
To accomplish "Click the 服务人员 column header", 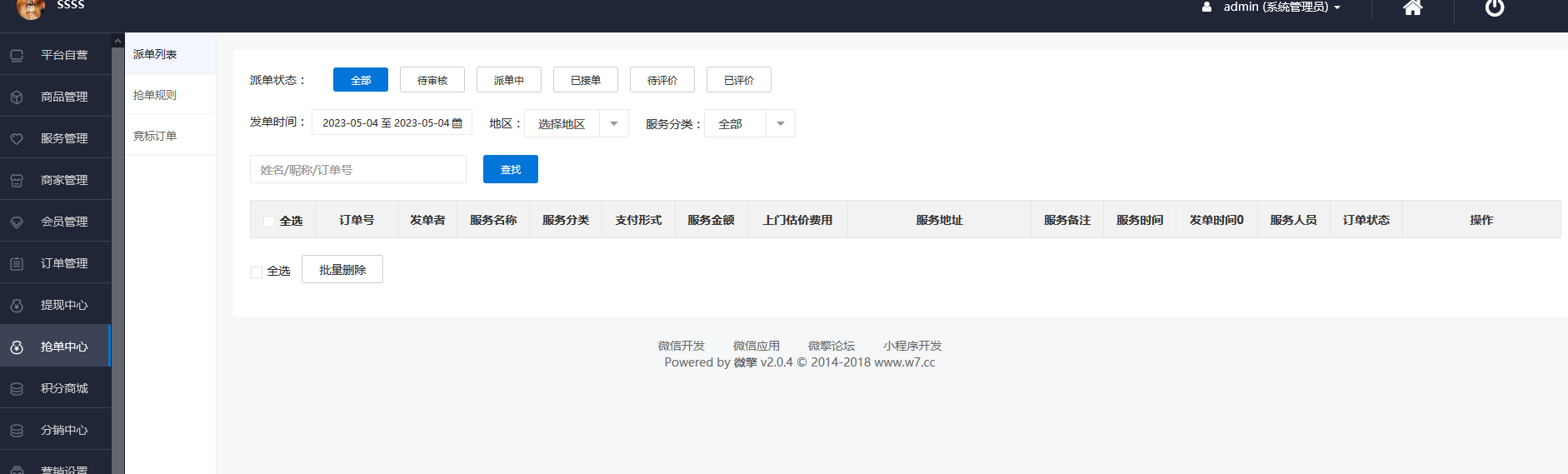I will [1293, 220].
